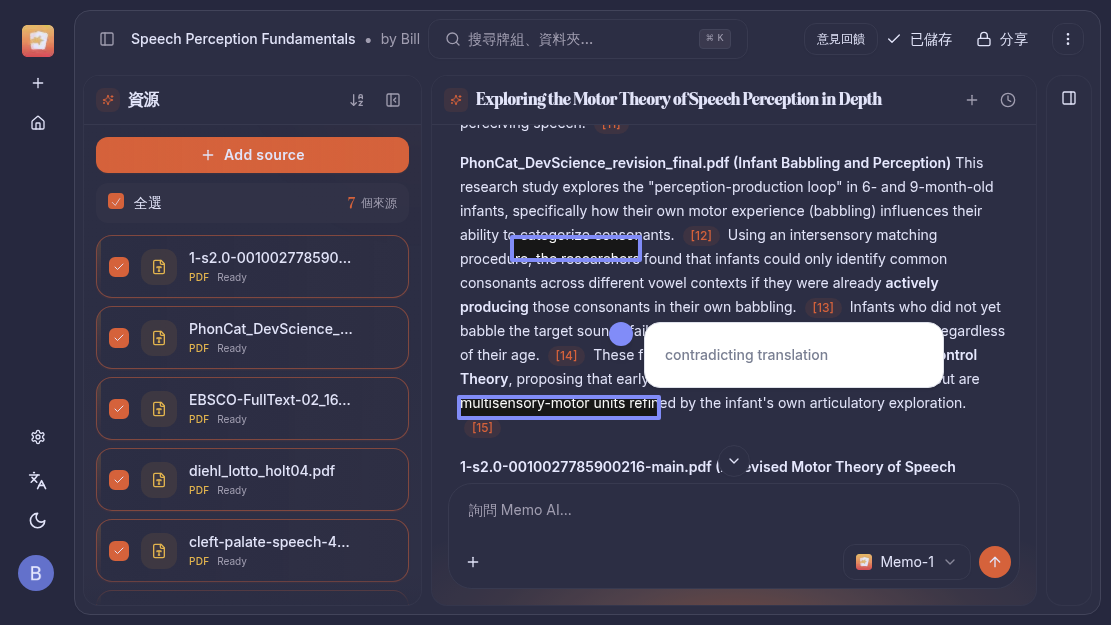
Task: Click the Add source button
Action: tap(252, 155)
